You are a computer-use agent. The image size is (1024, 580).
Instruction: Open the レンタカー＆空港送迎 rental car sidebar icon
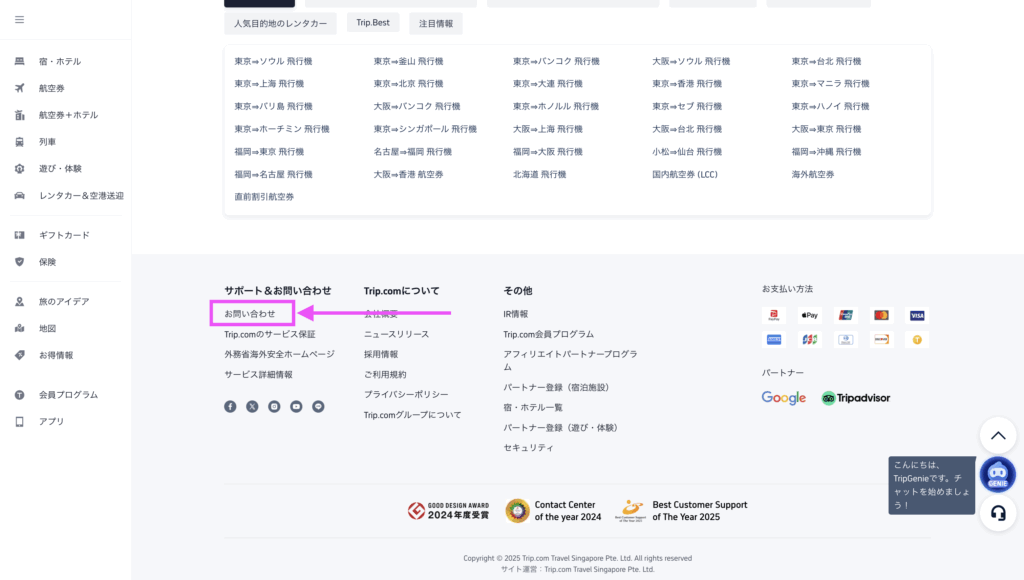pyautogui.click(x=19, y=195)
